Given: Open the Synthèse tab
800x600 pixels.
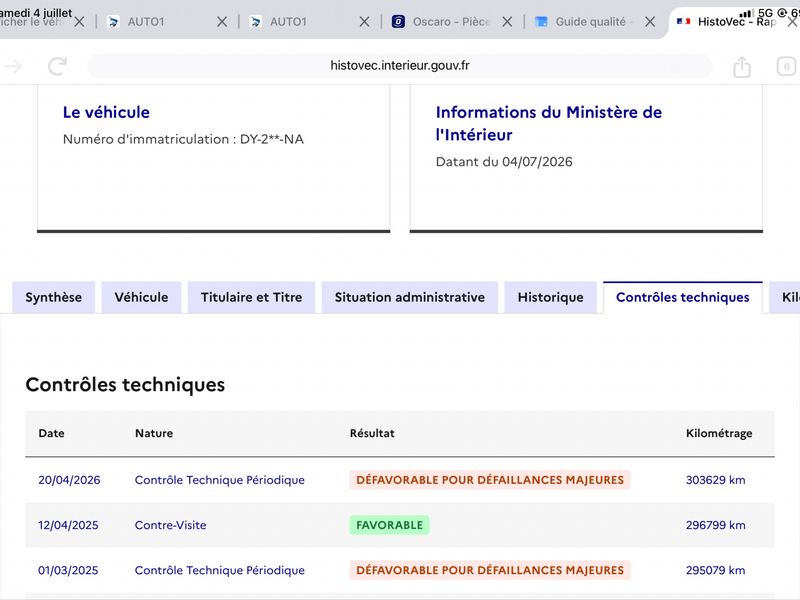Looking at the screenshot, I should [x=54, y=297].
